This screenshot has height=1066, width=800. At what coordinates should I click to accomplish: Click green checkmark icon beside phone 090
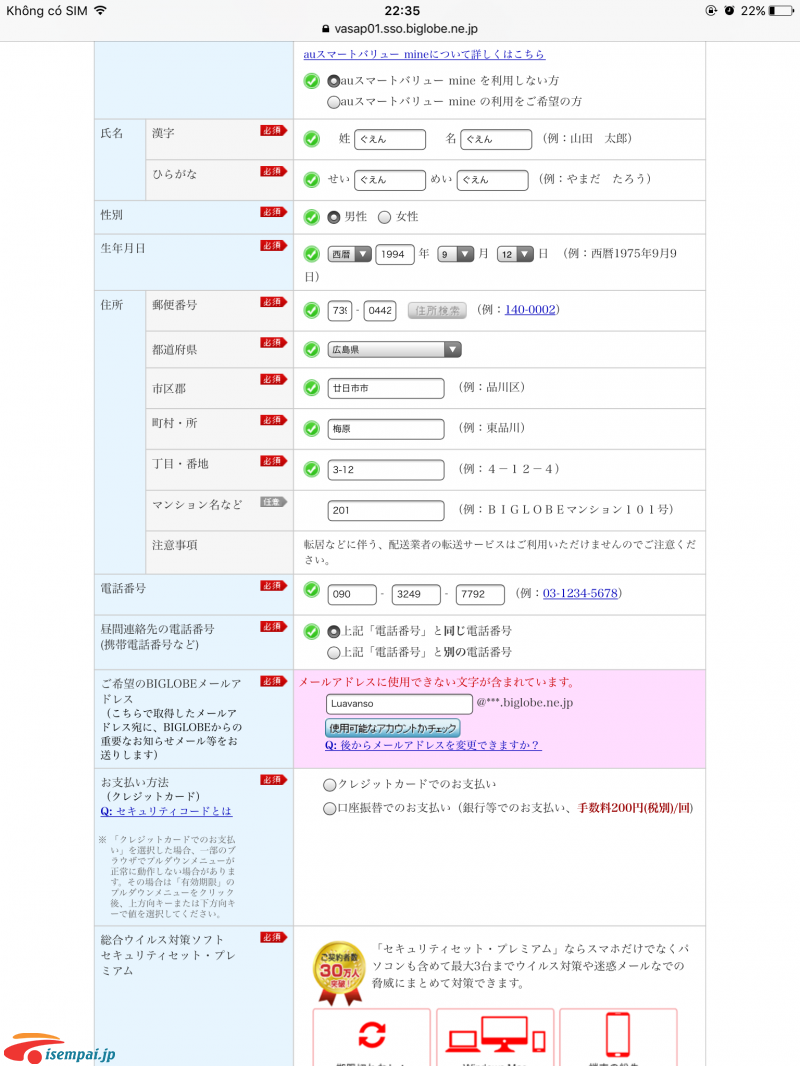(x=311, y=589)
